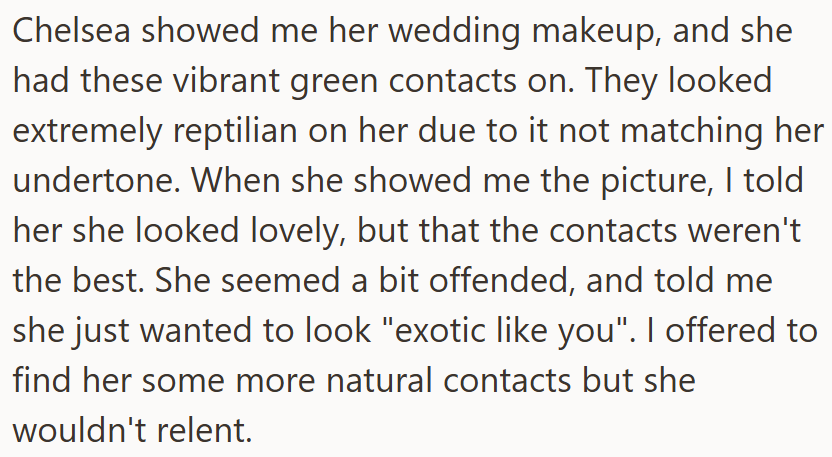This screenshot has height=457, width=832.
Task: Click the word "matching" in third line
Action: tap(692, 132)
